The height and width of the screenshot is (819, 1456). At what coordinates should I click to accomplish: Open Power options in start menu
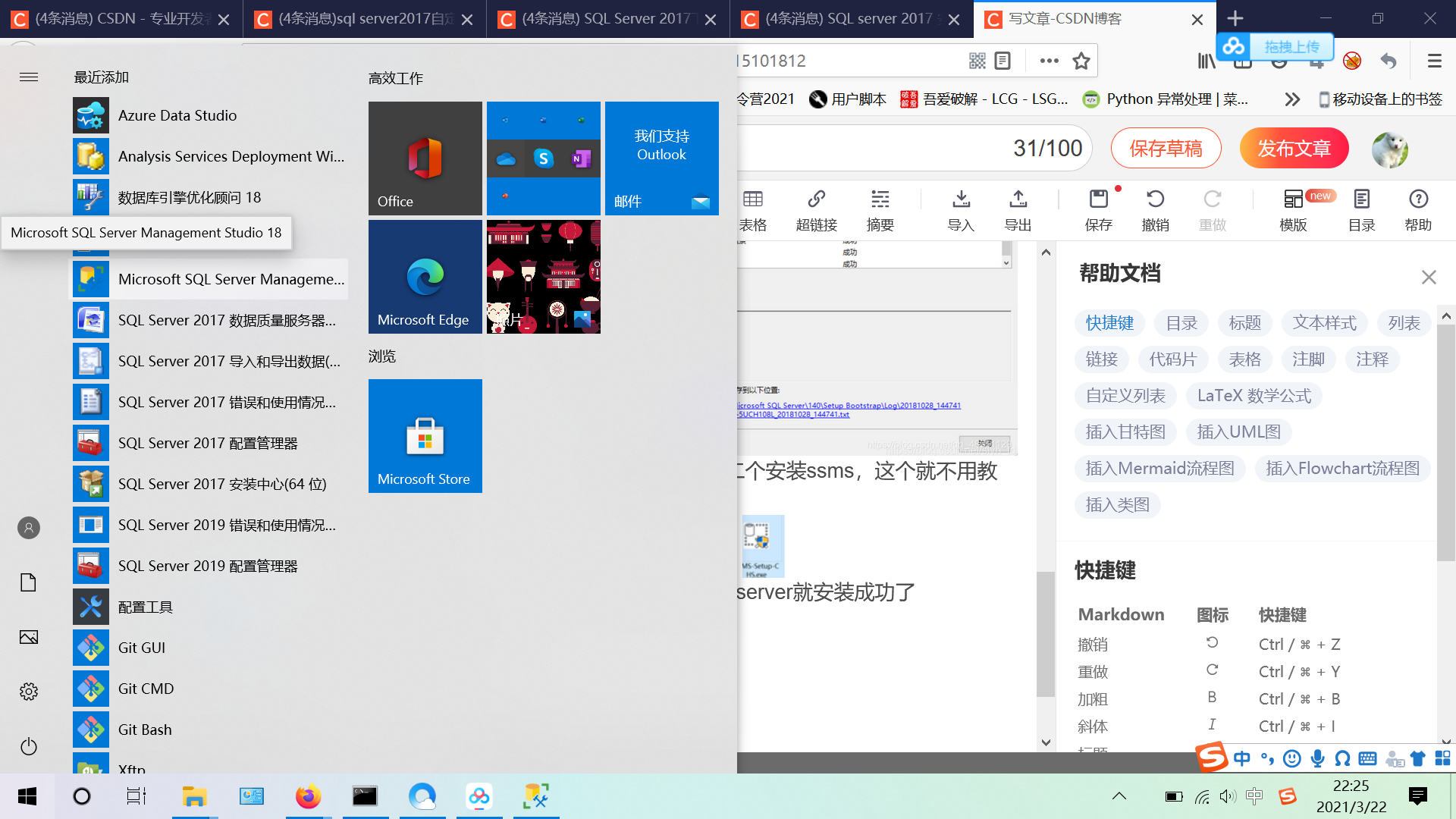29,746
